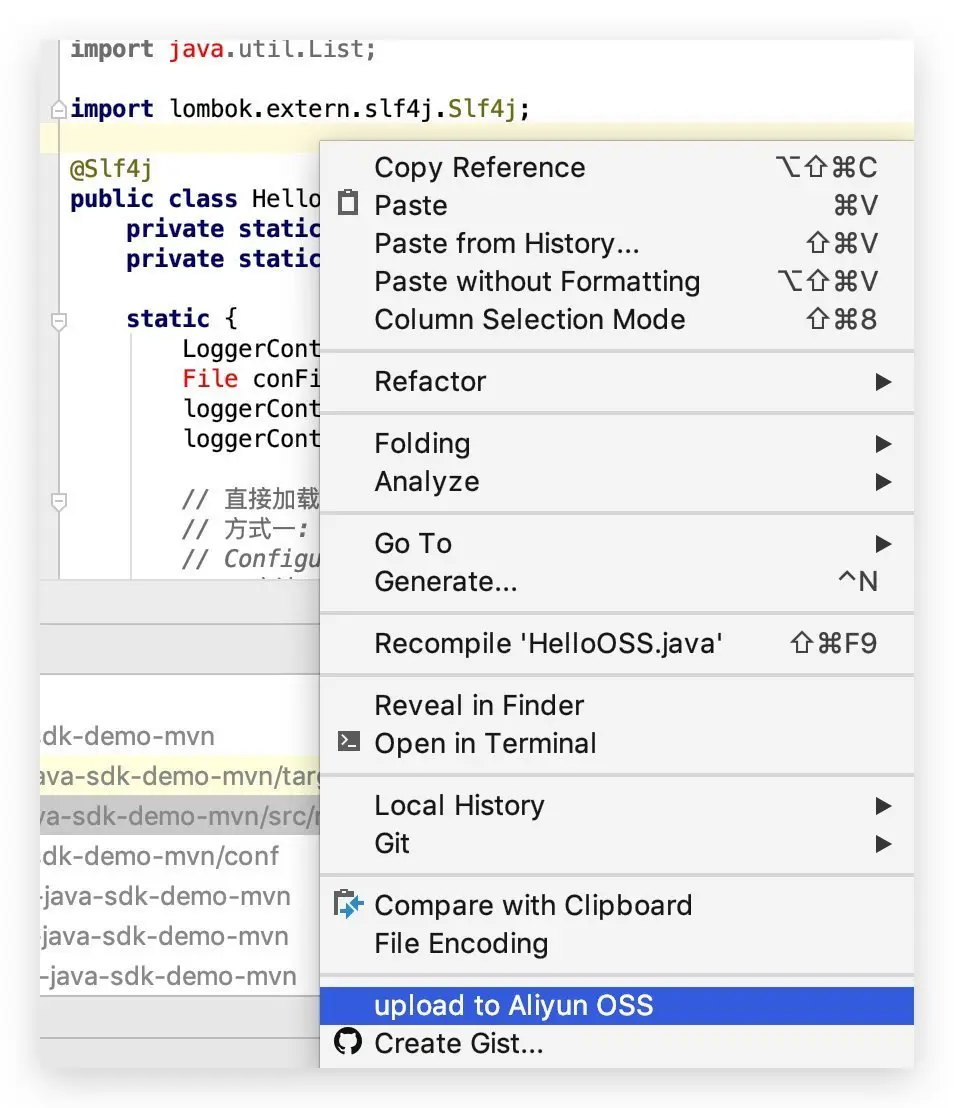Click the GitHub icon next to Create Gist
954x1108 pixels.
tap(347, 1043)
